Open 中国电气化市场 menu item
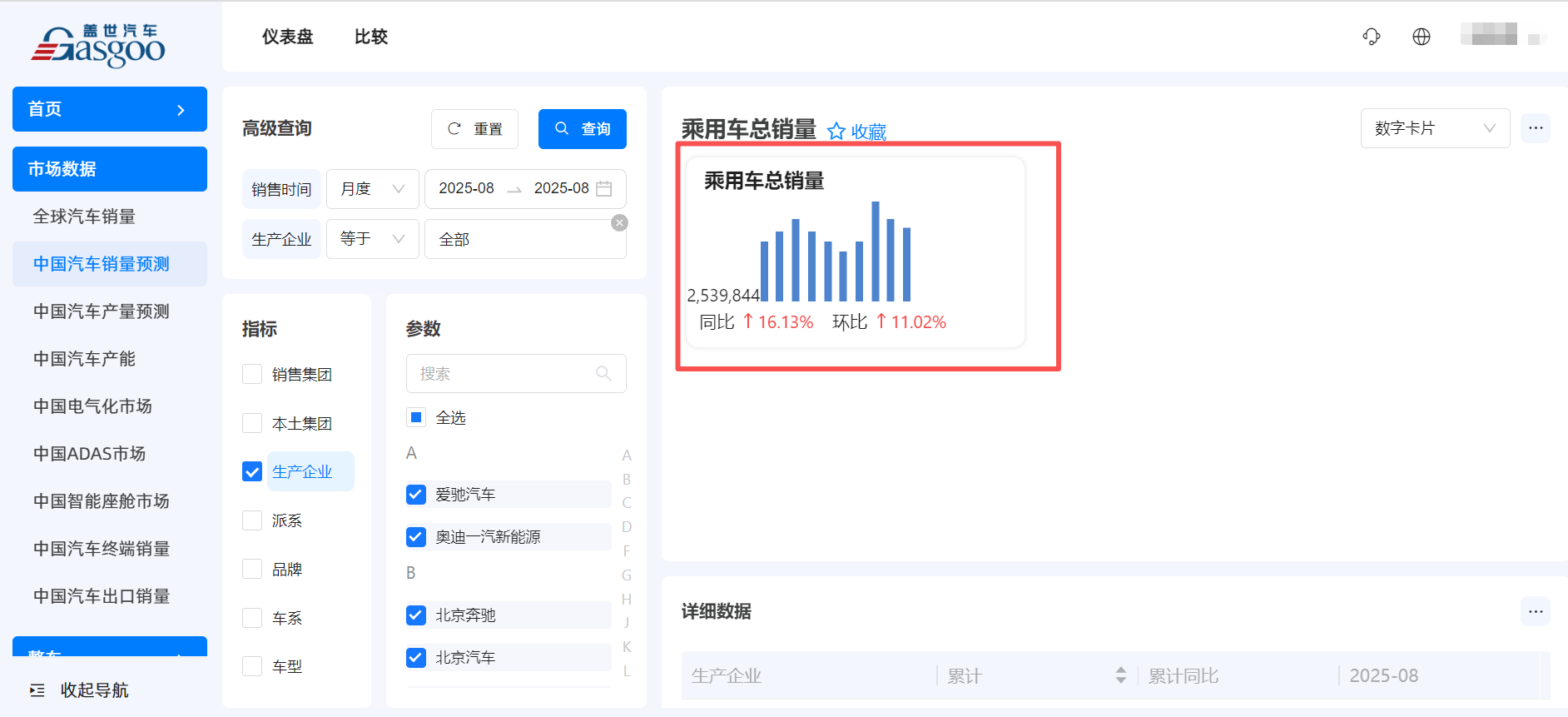1568x717 pixels. pos(110,406)
